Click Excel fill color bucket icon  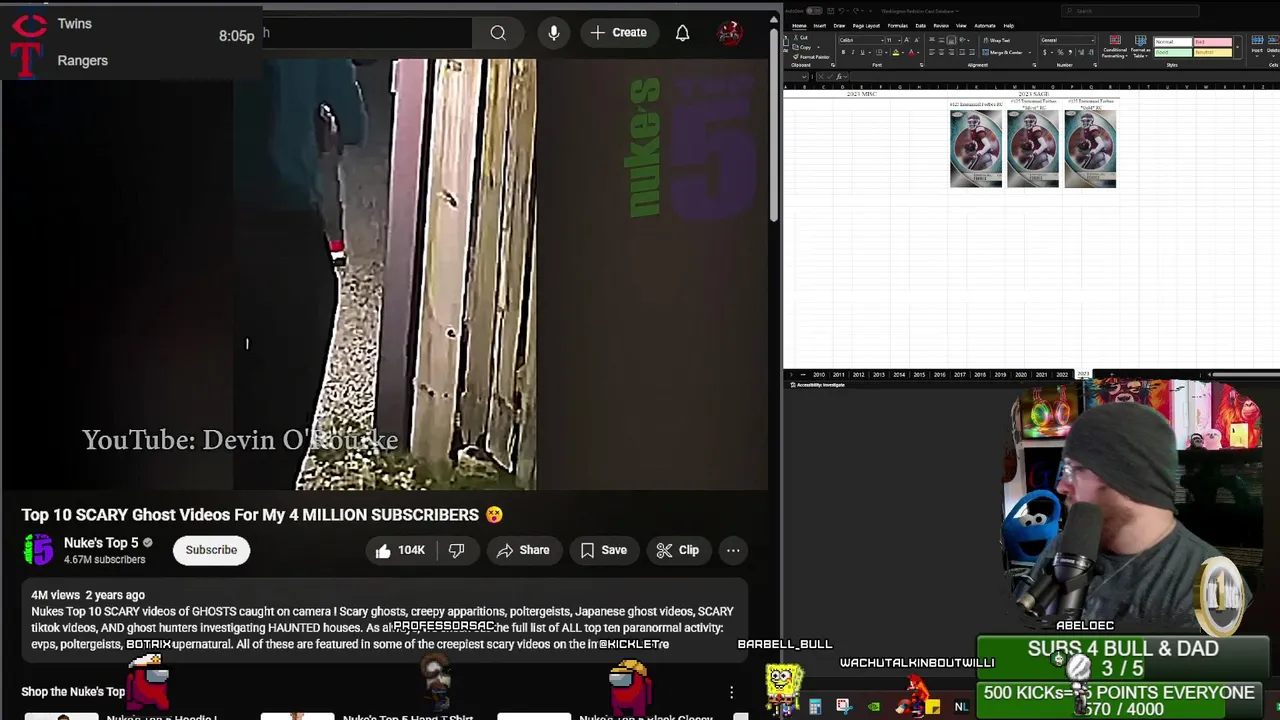(x=896, y=52)
